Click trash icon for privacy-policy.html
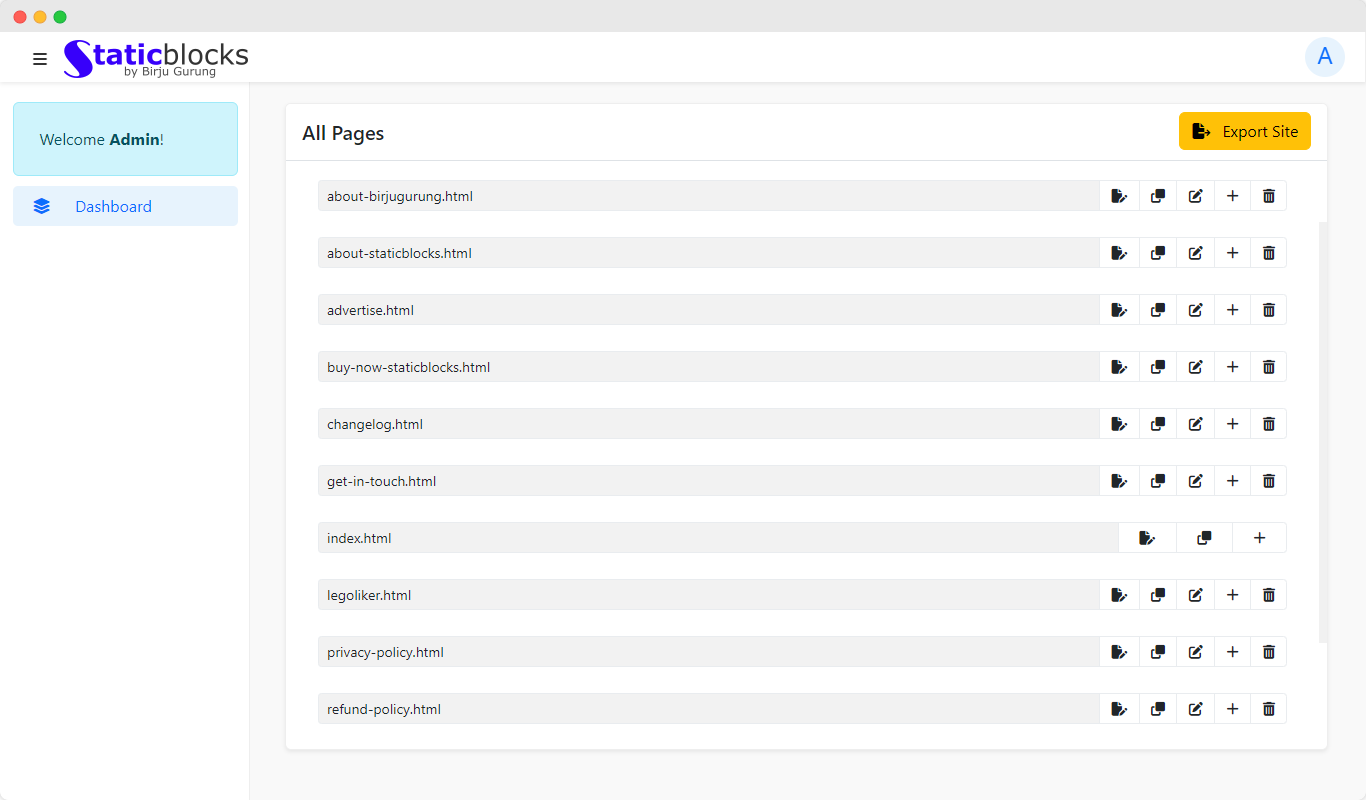 pyautogui.click(x=1269, y=652)
